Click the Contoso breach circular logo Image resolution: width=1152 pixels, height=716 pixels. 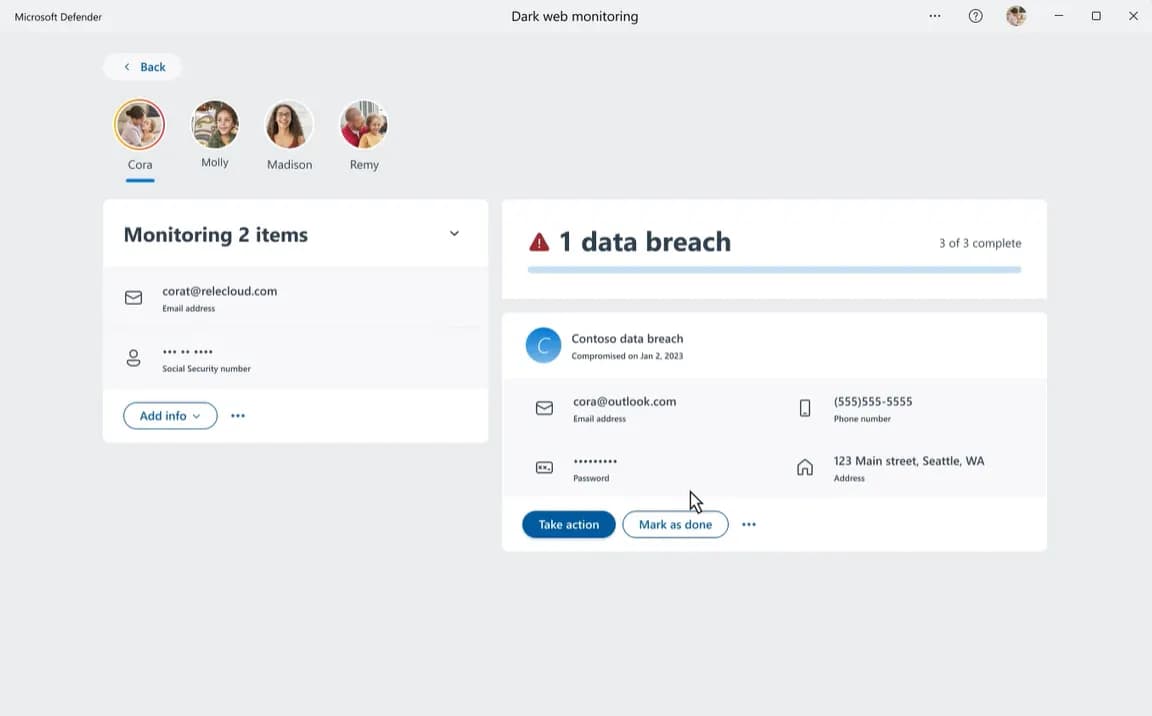pyautogui.click(x=544, y=345)
